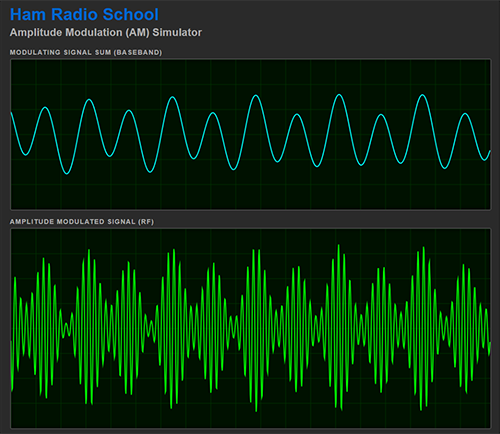Image resolution: width=500 pixels, height=434 pixels.
Task: Click the last rightmost peak of the cyan waveform
Action: pos(465,114)
